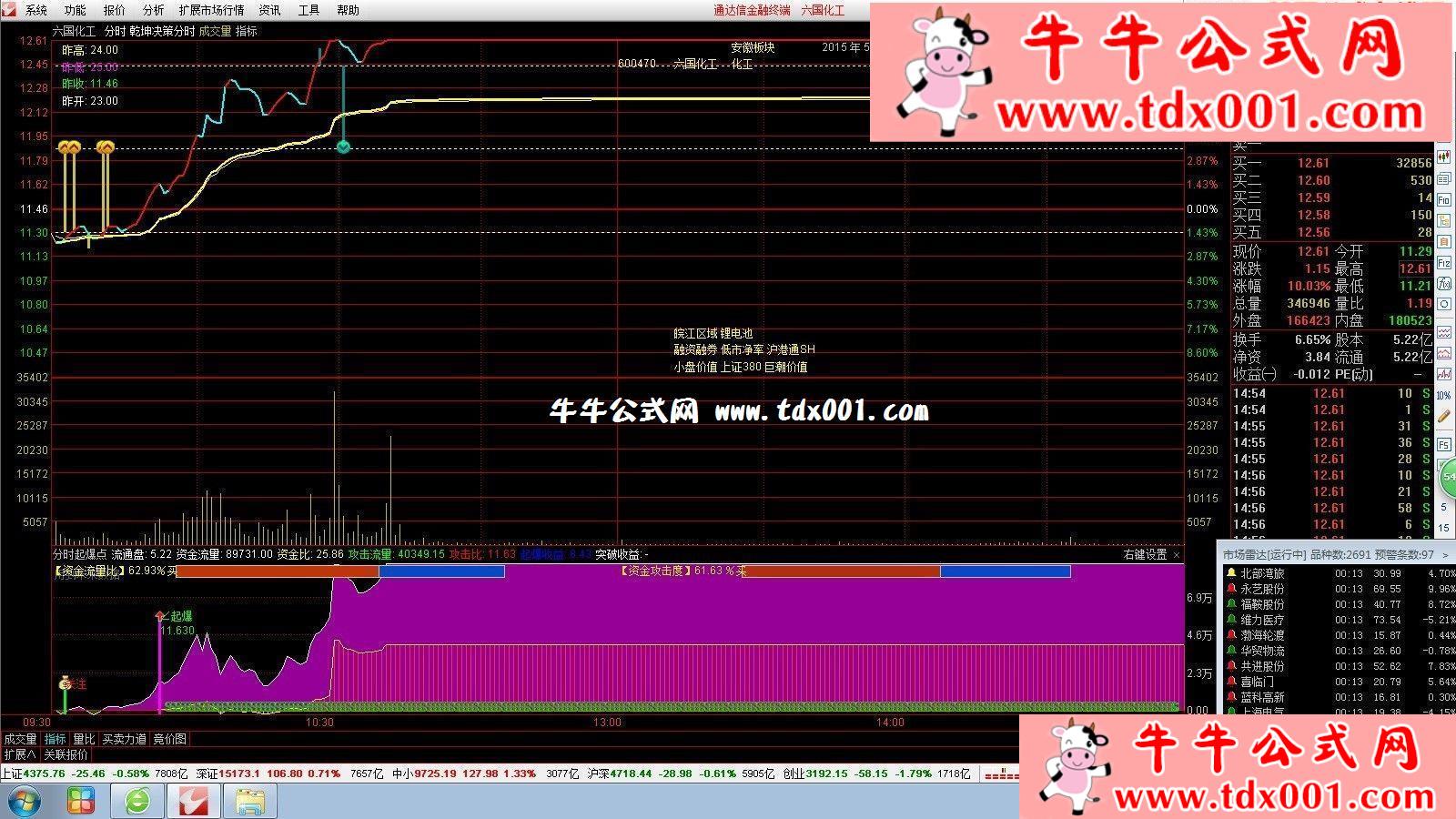
Task: Click the red bell beside 永艺股份
Action: pyautogui.click(x=1231, y=589)
